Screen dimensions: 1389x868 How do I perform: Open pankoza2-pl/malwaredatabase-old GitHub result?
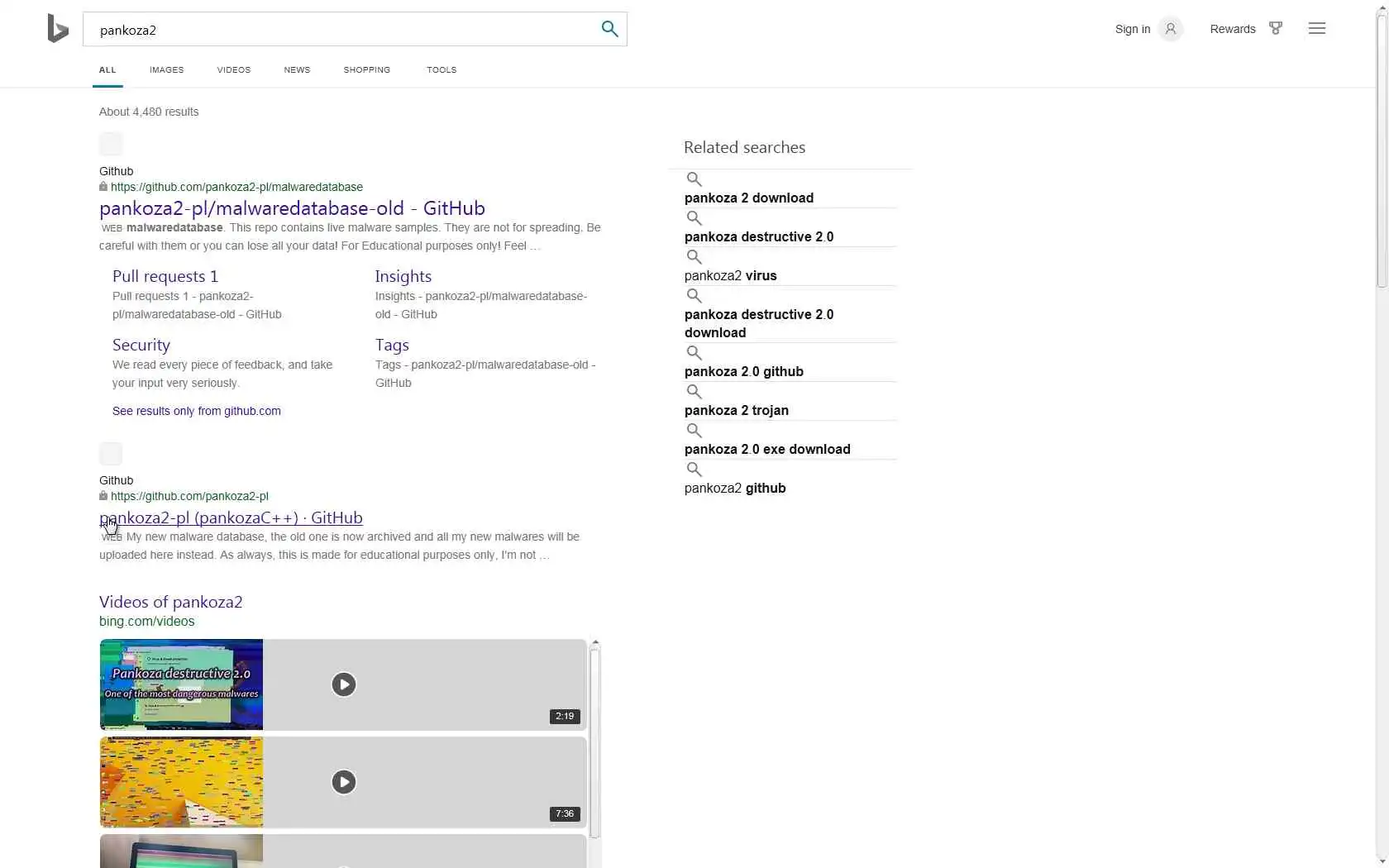pyautogui.click(x=292, y=208)
